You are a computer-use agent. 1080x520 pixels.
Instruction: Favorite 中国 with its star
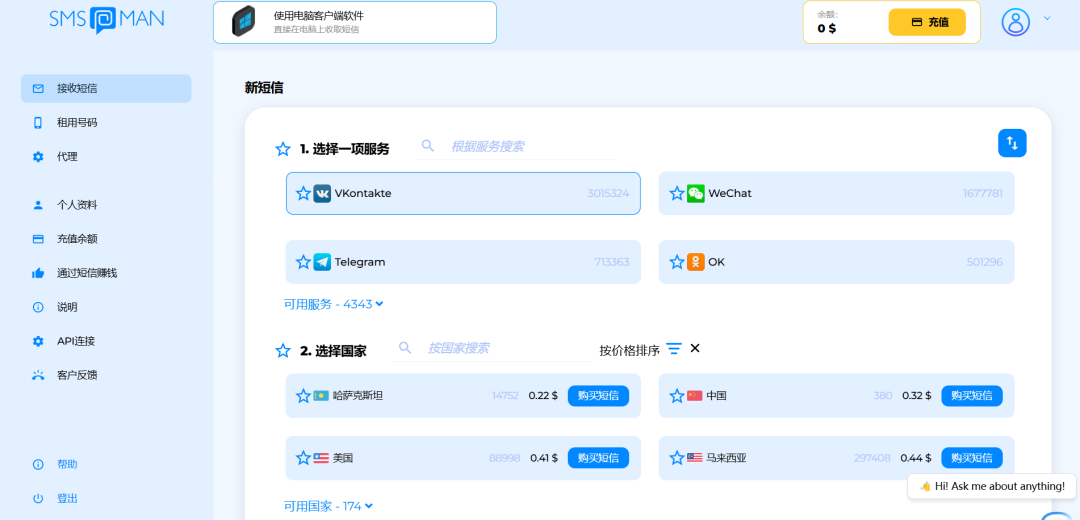coord(677,395)
